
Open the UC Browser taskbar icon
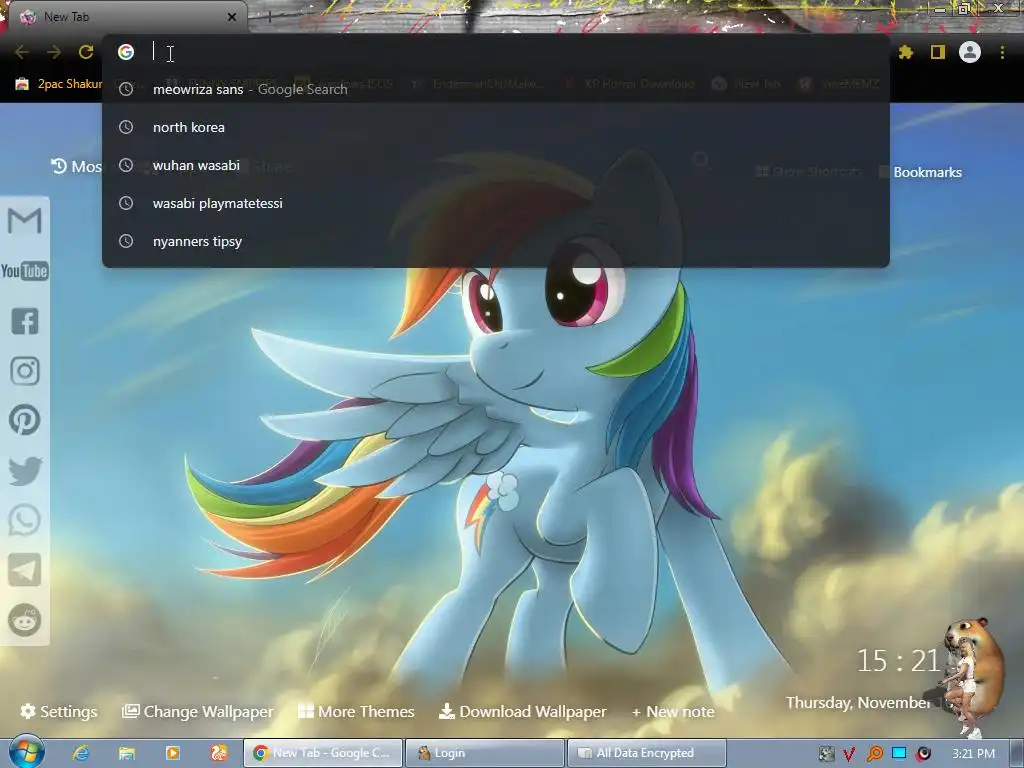tap(219, 753)
